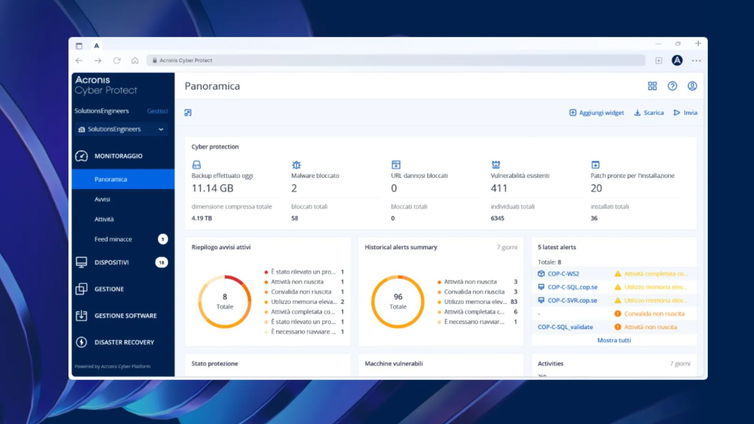Open the Monitoraggio section icon

click(x=81, y=156)
